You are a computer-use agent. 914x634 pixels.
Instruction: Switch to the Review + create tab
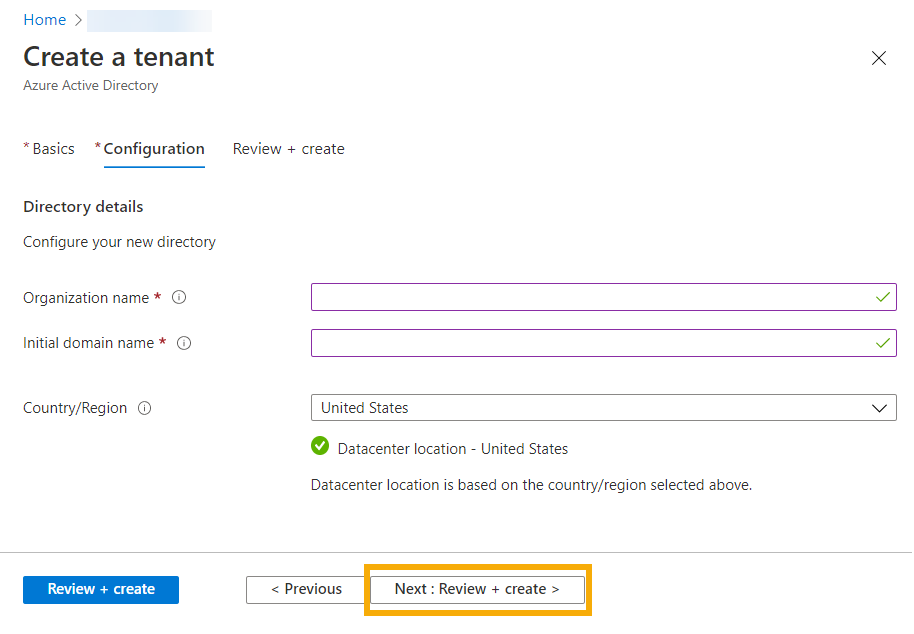coord(288,148)
